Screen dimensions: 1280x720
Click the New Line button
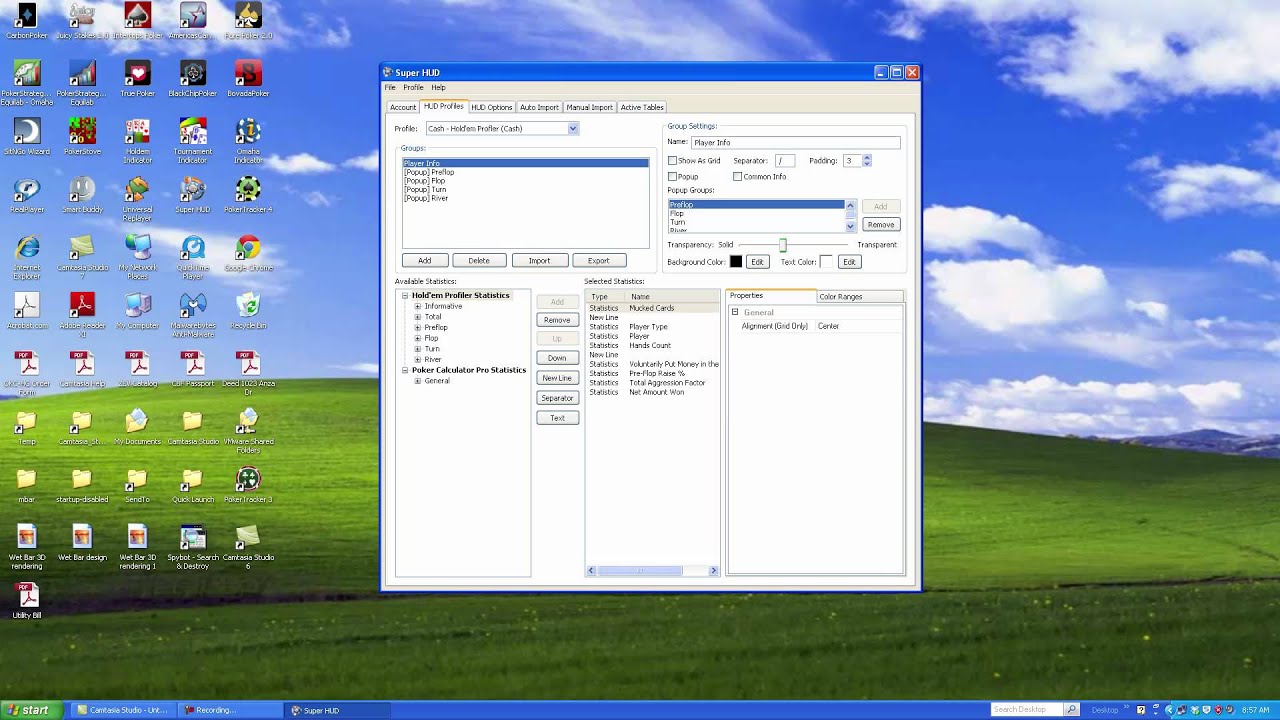[557, 378]
